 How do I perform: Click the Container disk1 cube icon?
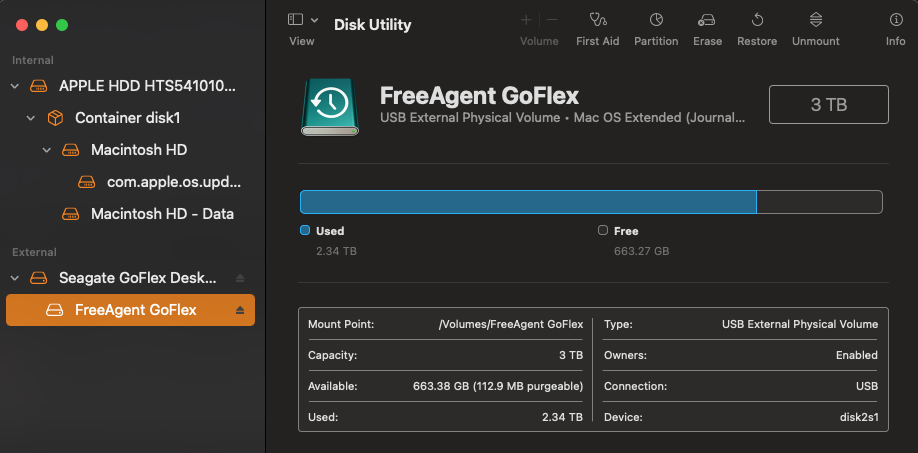click(55, 118)
